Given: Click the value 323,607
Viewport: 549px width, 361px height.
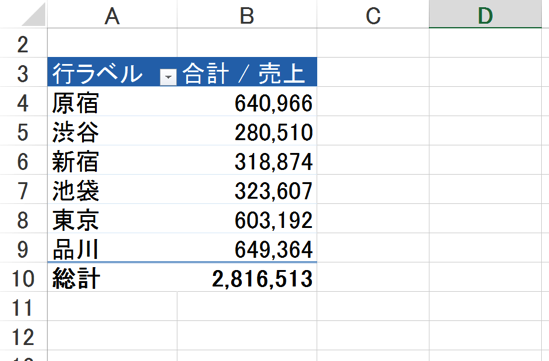Looking at the screenshot, I should [273, 191].
